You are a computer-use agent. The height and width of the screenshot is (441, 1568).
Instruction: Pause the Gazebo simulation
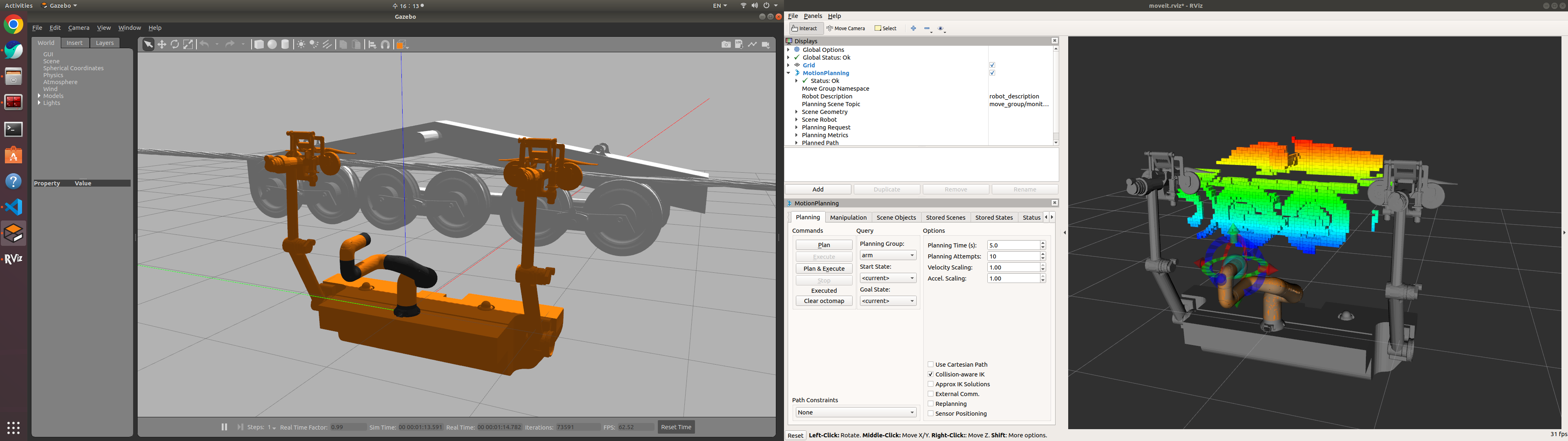click(224, 427)
